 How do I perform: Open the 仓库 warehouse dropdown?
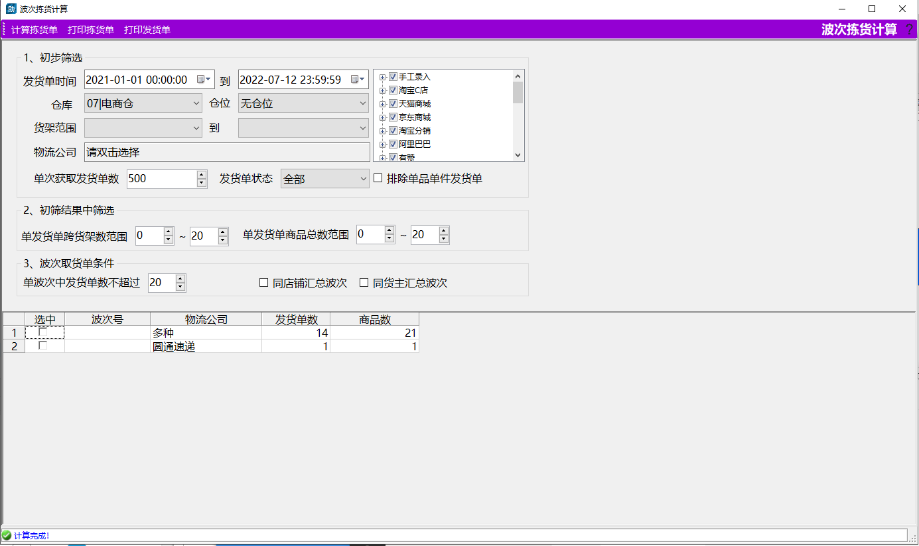[195, 103]
